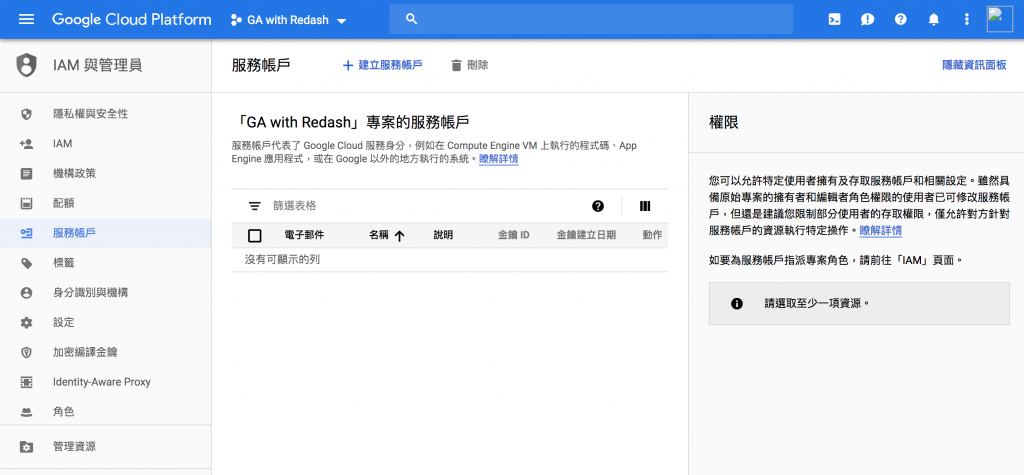The width and height of the screenshot is (1024, 475).
Task: Click the 權限 panel heading
Action: [724, 122]
